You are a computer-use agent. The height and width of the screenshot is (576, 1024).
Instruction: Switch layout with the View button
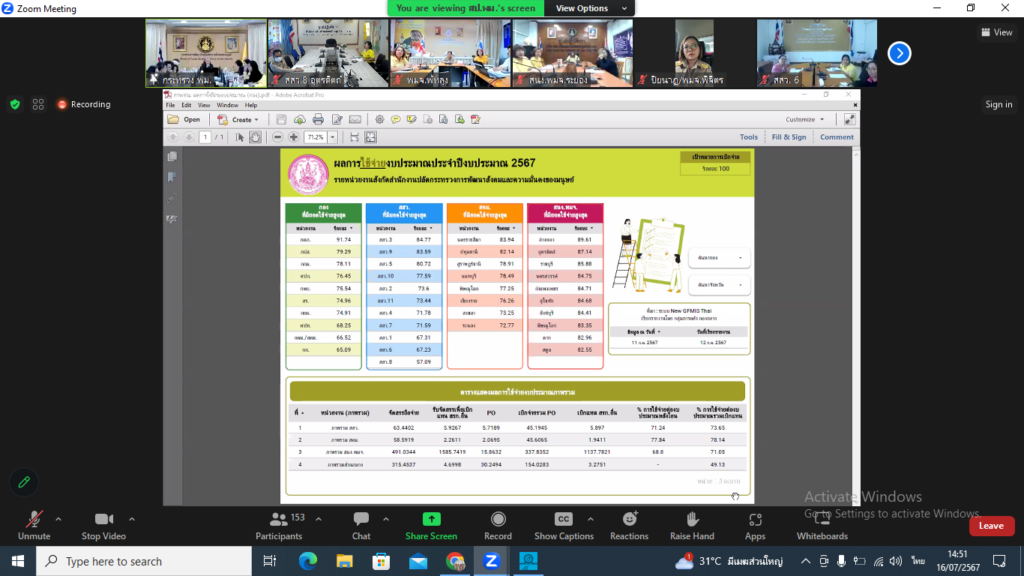pos(997,32)
